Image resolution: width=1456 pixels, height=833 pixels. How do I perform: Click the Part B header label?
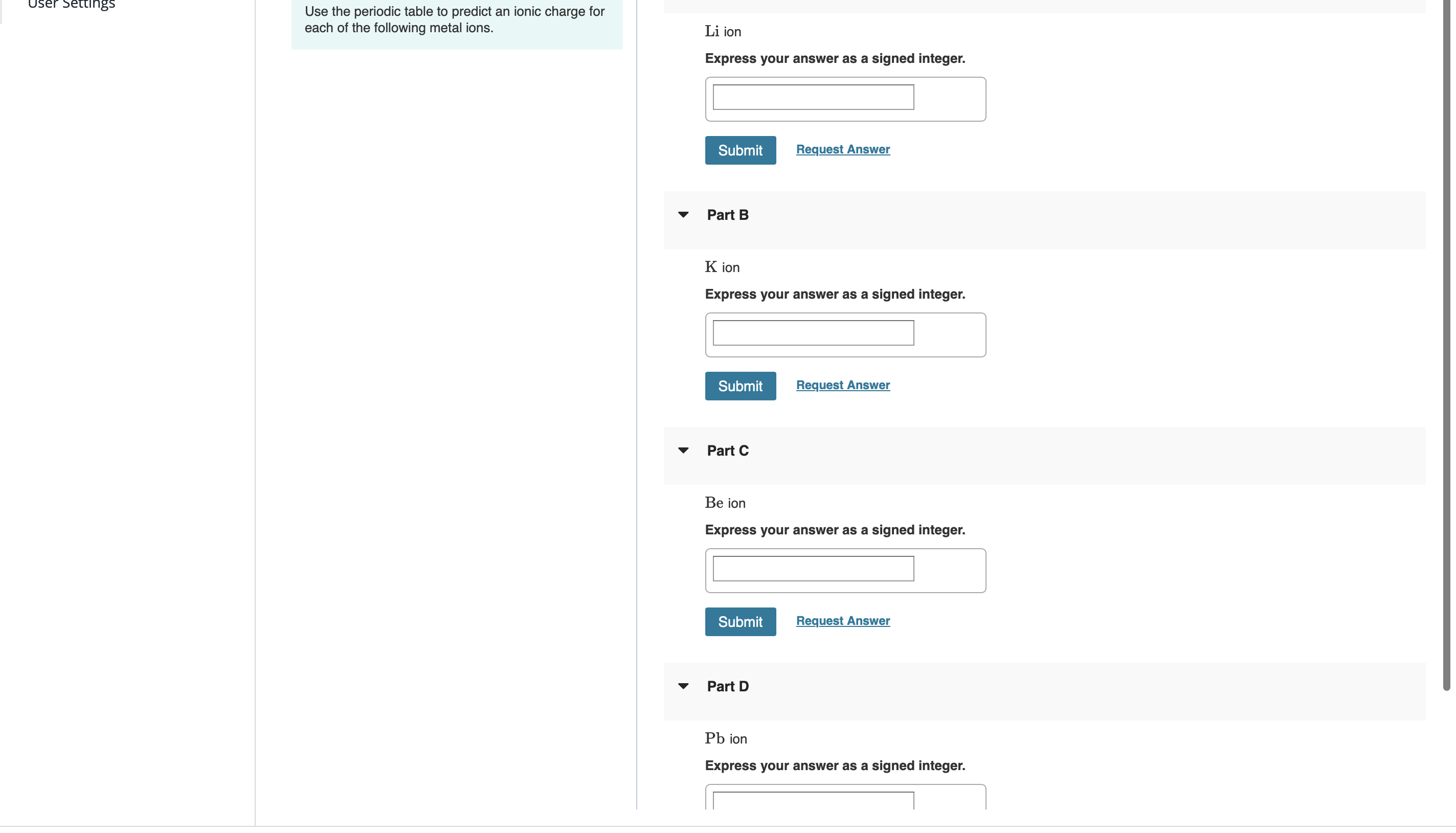pos(727,215)
